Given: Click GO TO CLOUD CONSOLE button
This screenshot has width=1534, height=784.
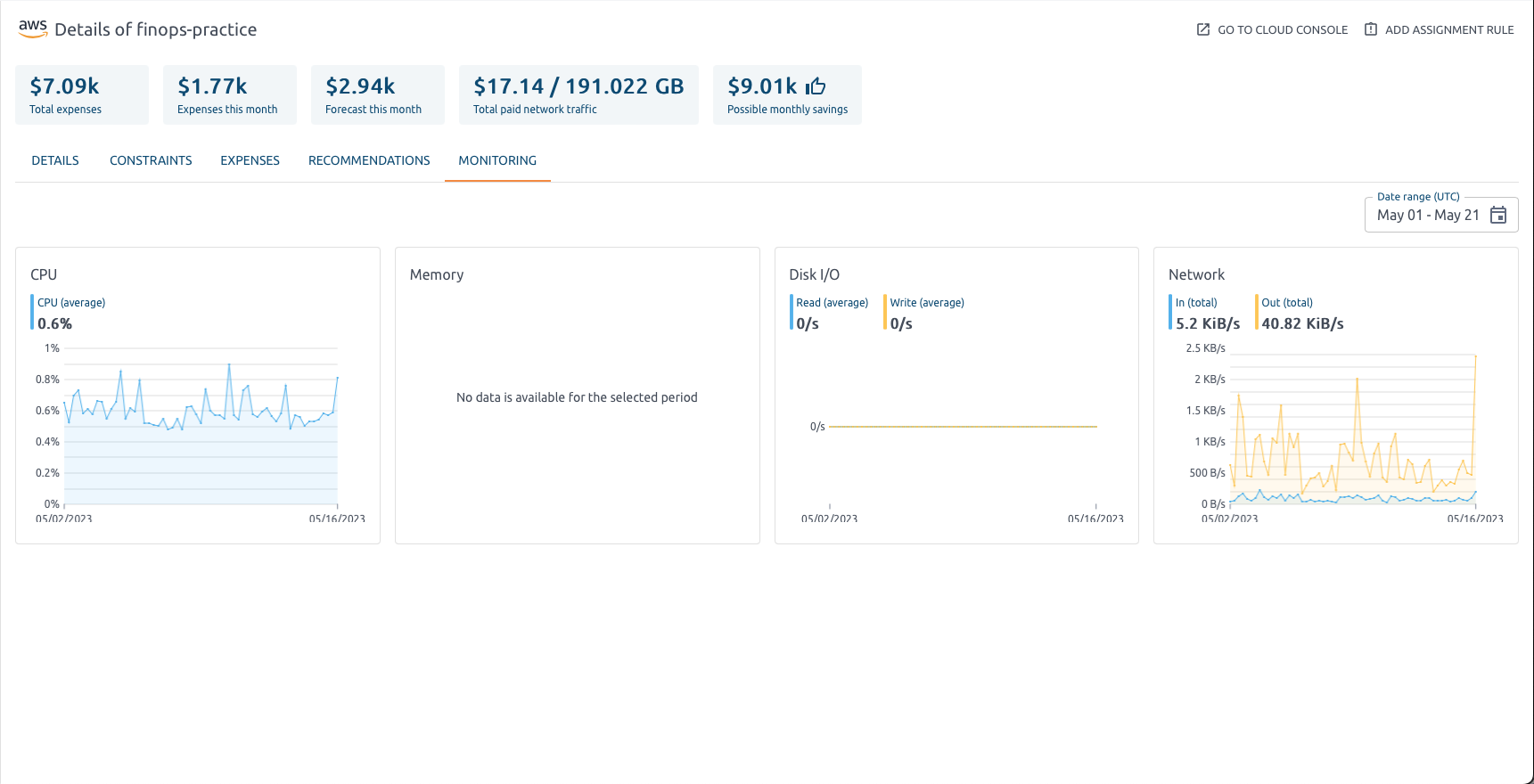Looking at the screenshot, I should click(x=1272, y=29).
